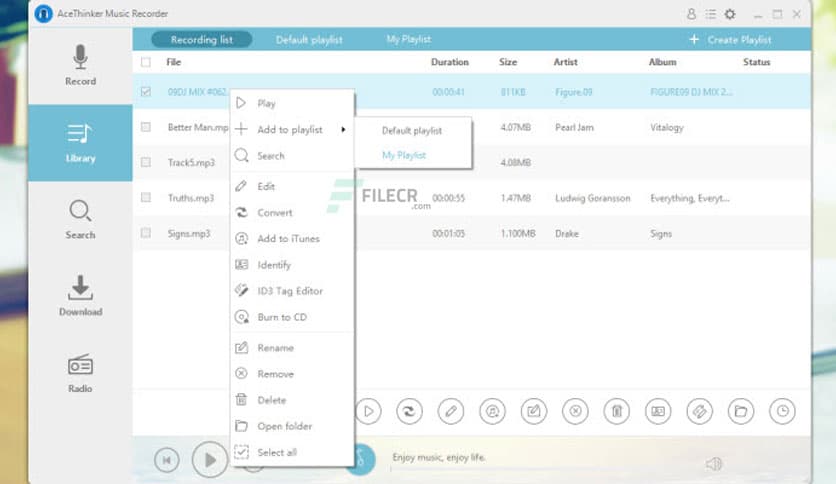The width and height of the screenshot is (836, 484).
Task: Open the list menu icon in title bar
Action: click(710, 14)
